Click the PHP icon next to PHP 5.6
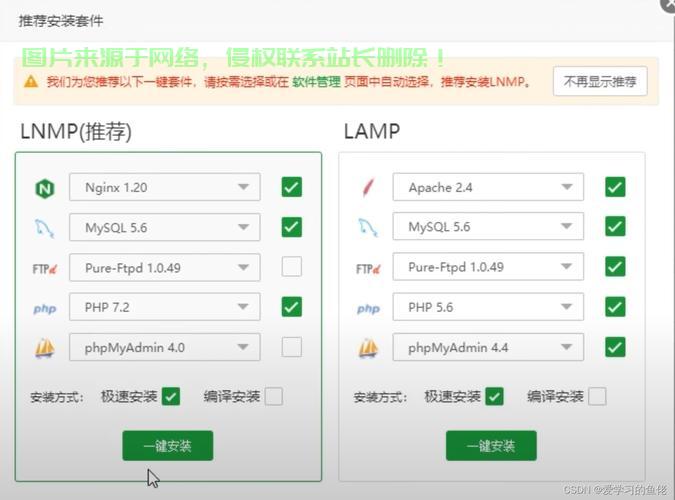The height and width of the screenshot is (500, 675). [x=368, y=308]
